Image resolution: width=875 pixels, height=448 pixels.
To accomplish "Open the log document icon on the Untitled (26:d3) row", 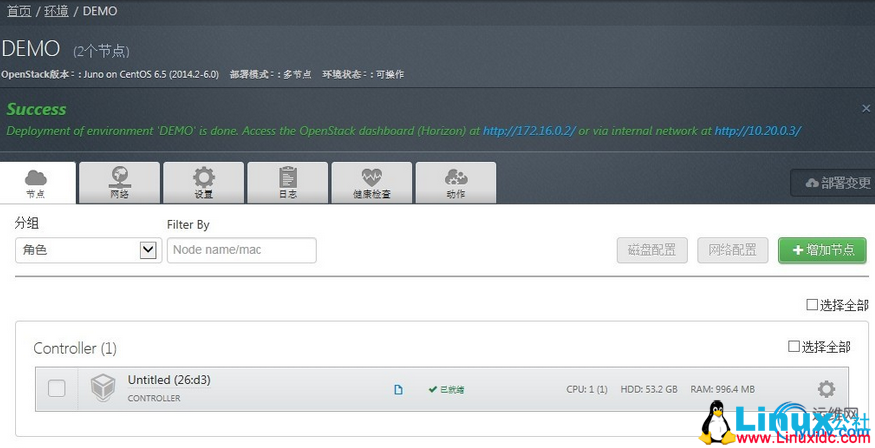I will coord(398,389).
